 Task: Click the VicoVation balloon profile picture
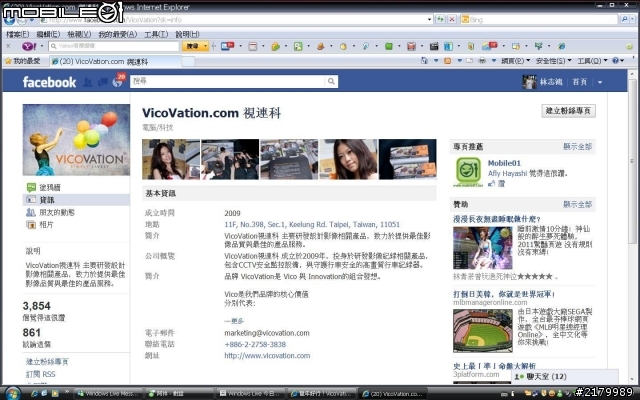pyautogui.click(x=76, y=140)
